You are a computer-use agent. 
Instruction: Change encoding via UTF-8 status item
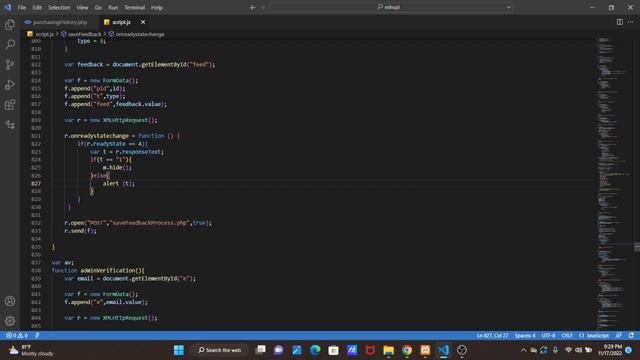[548, 336]
